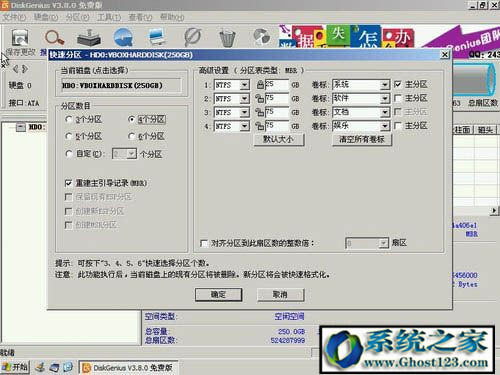Viewport: 500px width, 375px height.
Task: Open the Partition (分区) menu
Action: [x=77, y=17]
